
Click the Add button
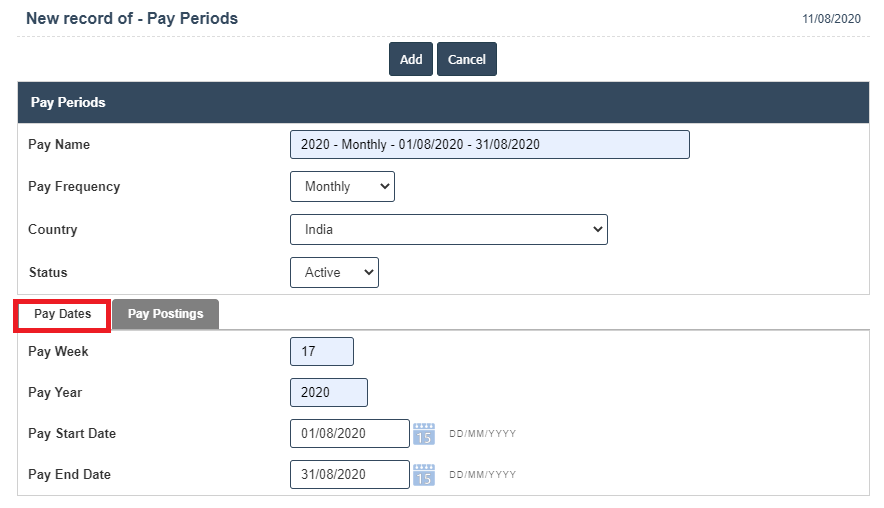coord(411,59)
